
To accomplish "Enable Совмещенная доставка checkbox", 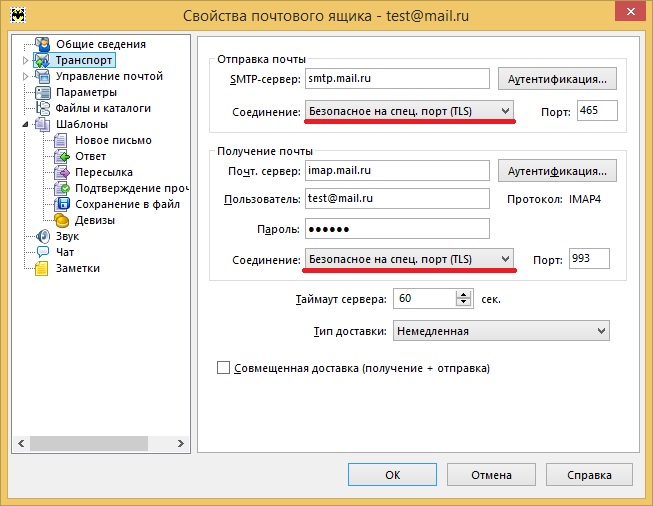I will pyautogui.click(x=223, y=368).
